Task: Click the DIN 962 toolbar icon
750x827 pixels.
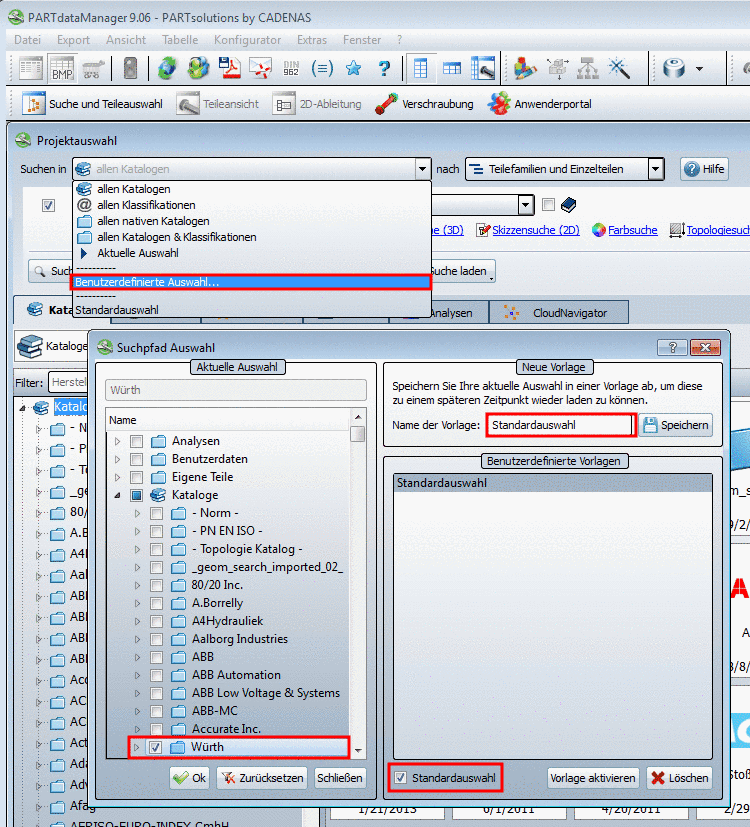Action: click(291, 69)
